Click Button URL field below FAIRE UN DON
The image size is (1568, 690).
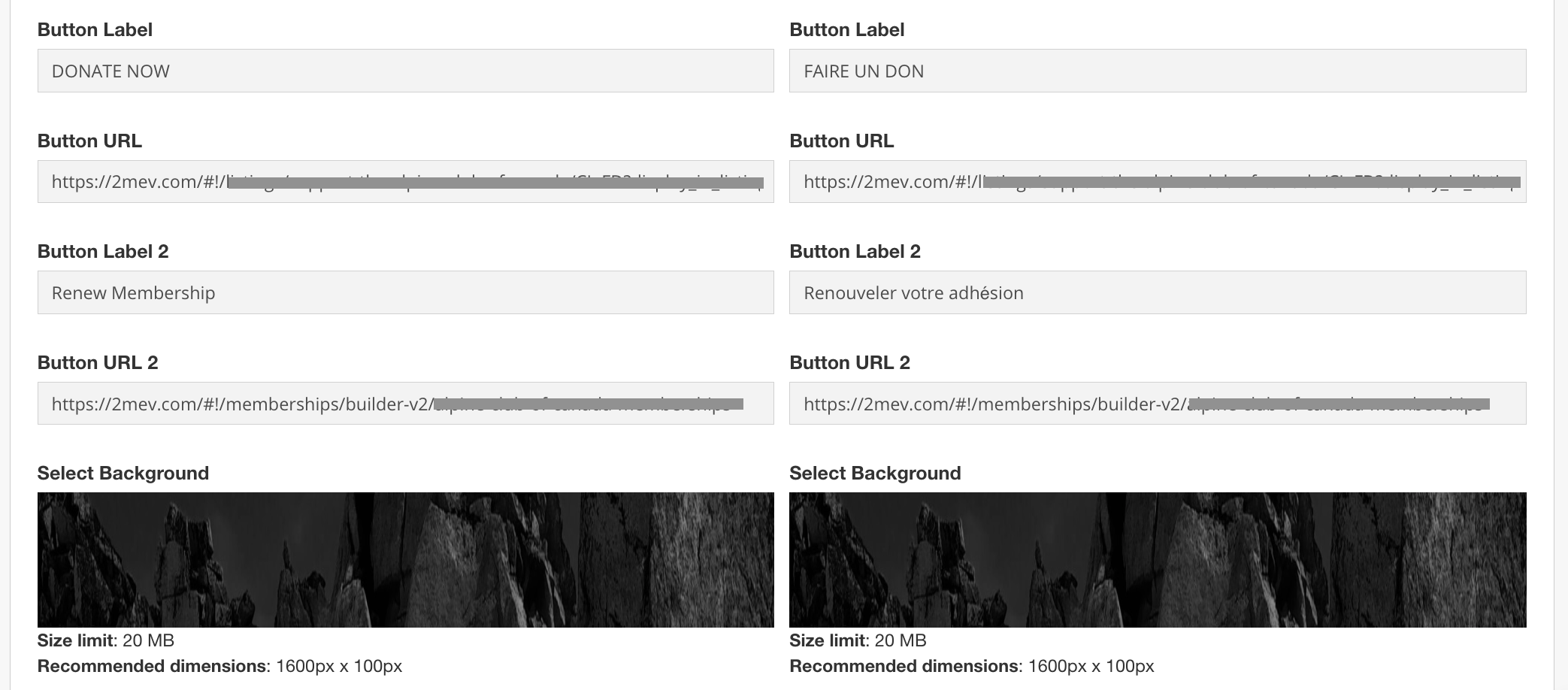1157,181
